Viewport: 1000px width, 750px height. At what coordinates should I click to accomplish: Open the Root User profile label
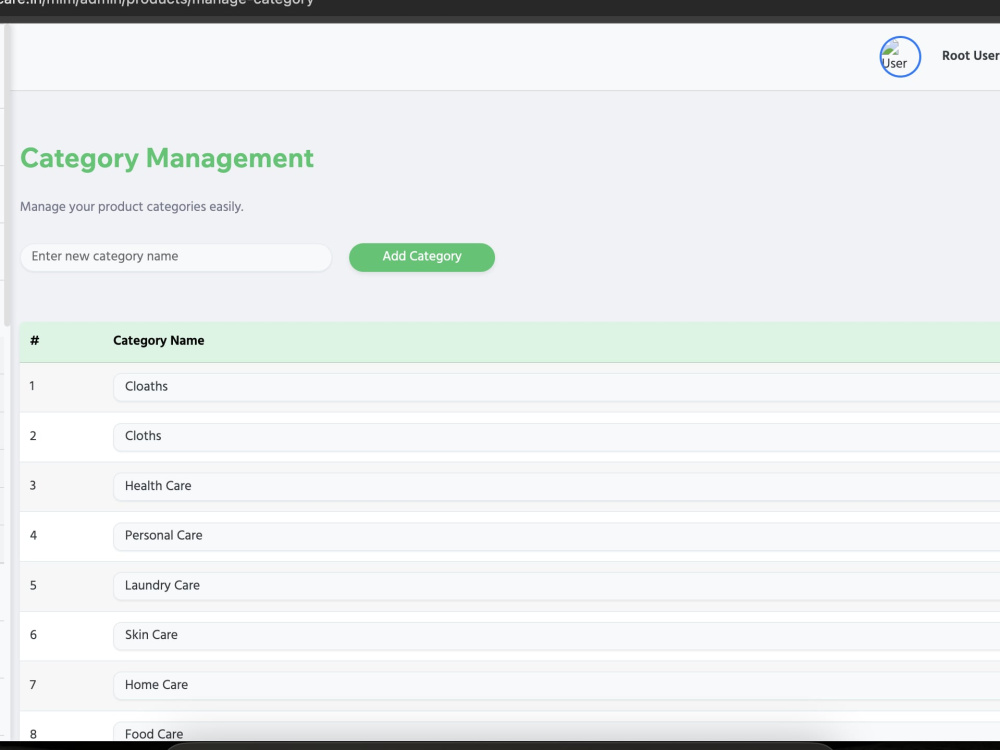(x=971, y=55)
